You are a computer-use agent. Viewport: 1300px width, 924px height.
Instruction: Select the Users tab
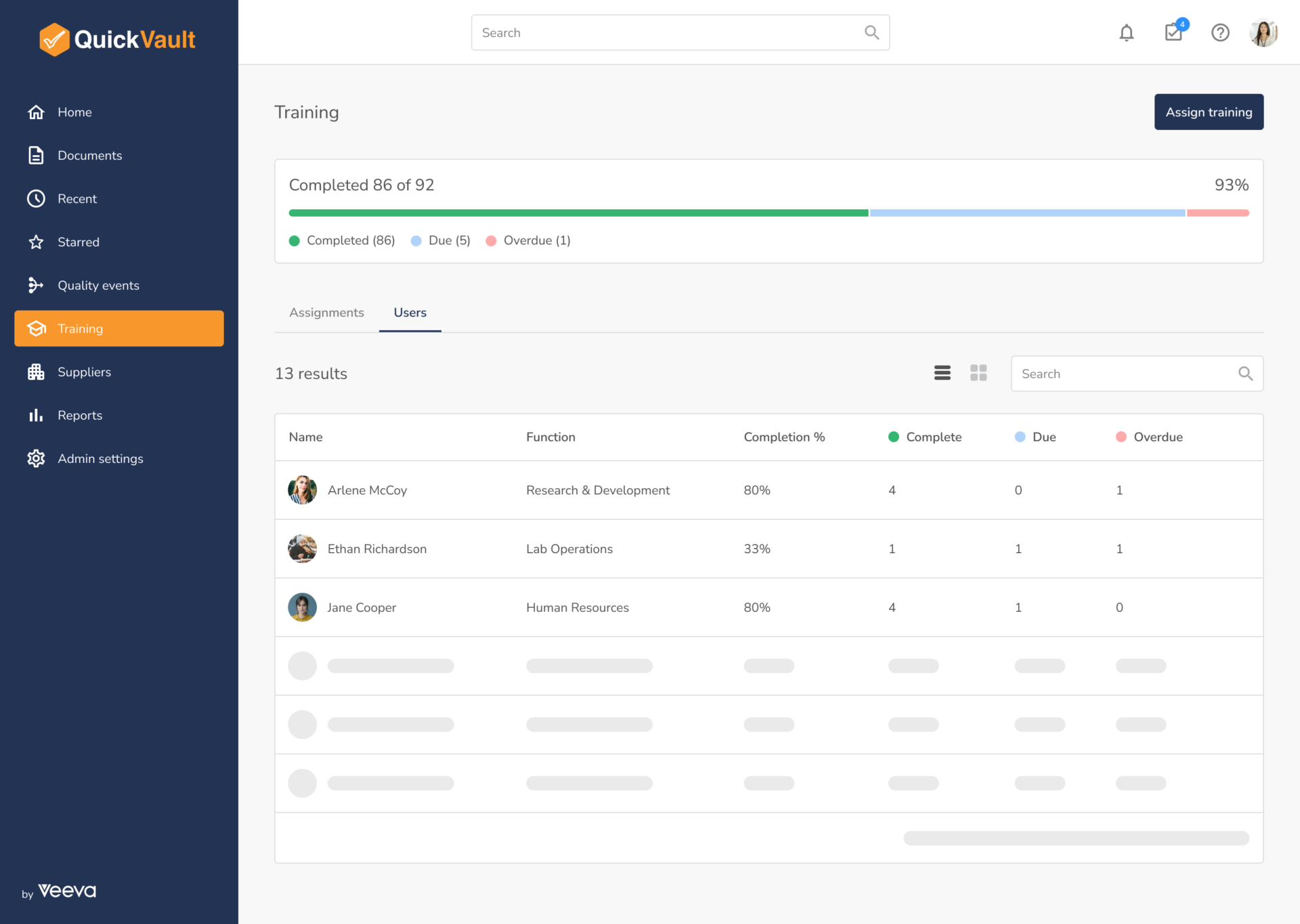(410, 312)
